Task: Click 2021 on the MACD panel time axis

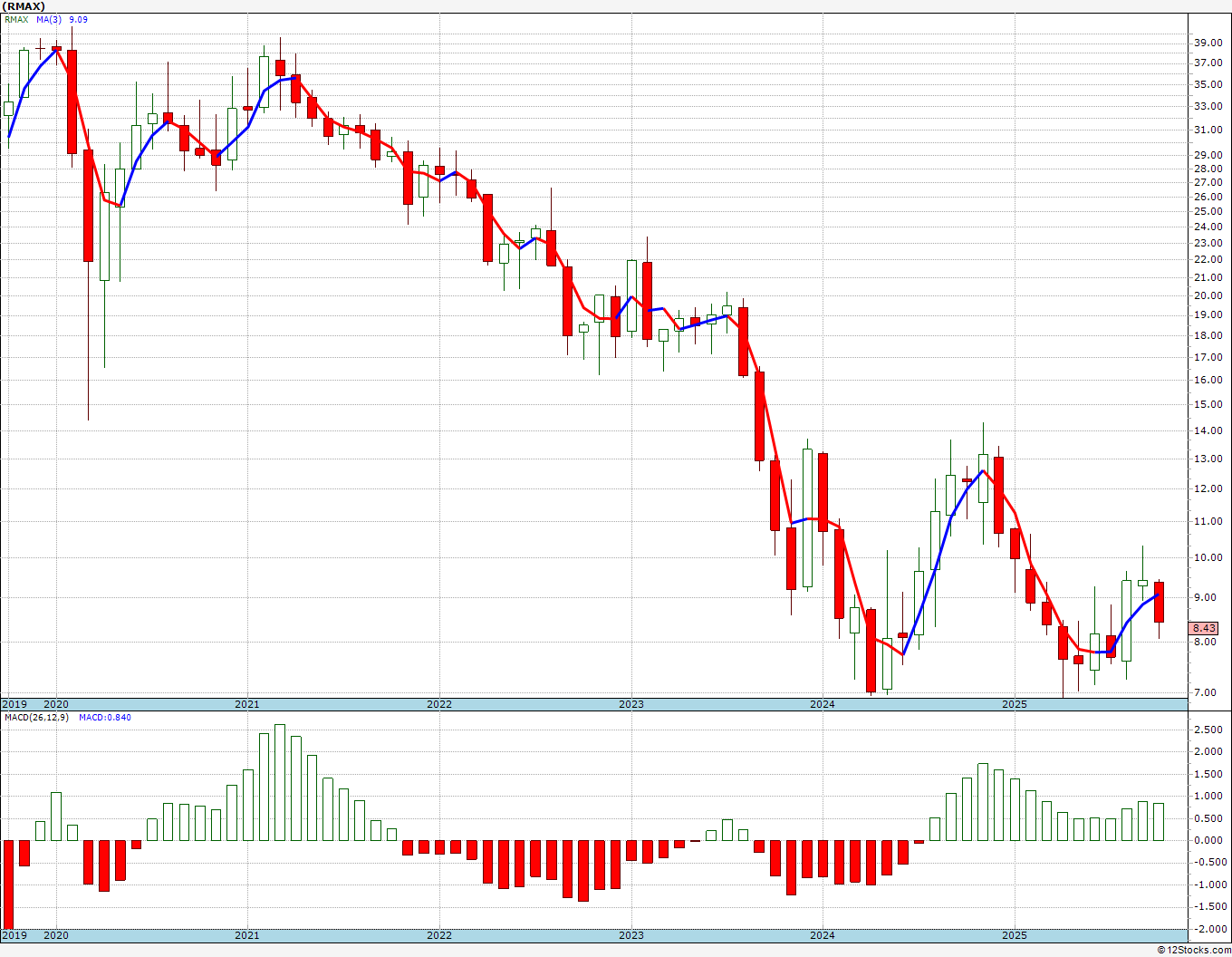Action: click(x=247, y=935)
